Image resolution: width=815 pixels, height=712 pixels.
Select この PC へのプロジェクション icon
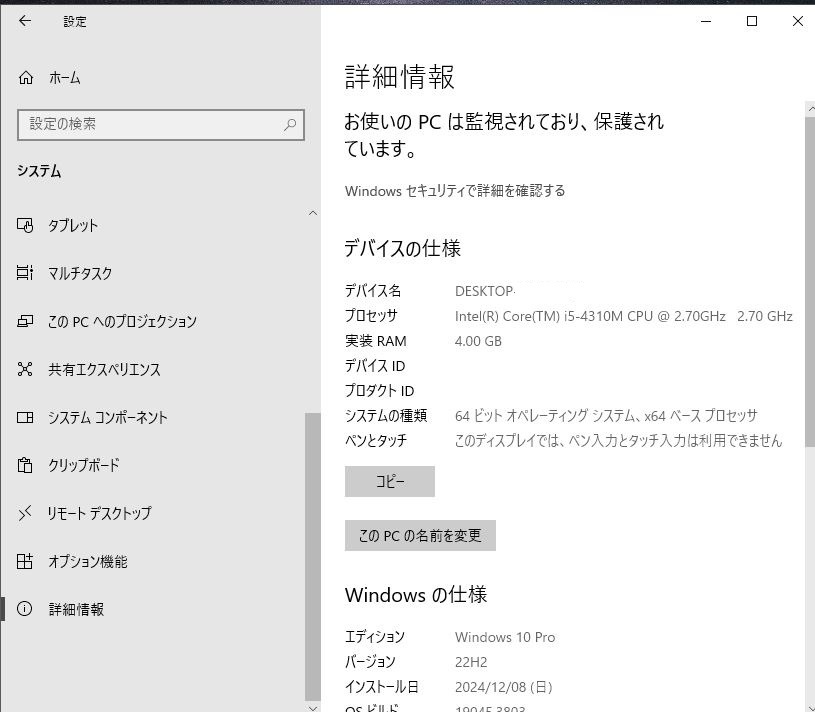(25, 321)
